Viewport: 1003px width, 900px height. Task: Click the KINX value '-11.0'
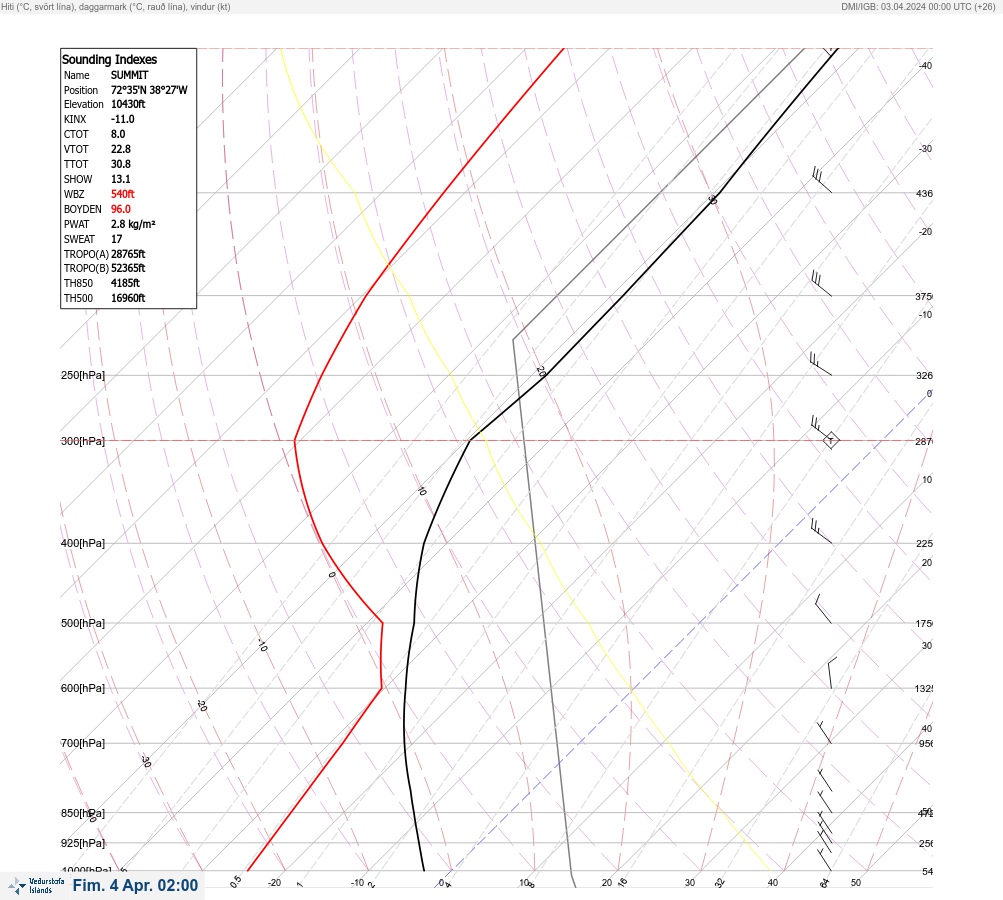123,119
